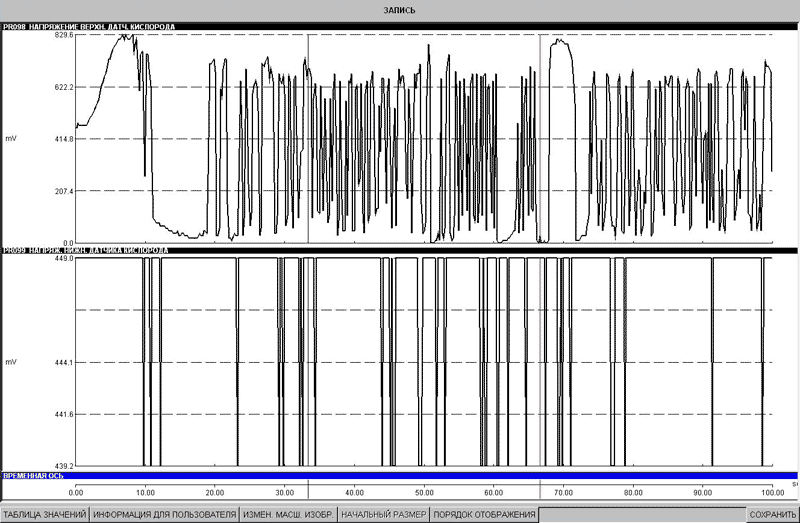Click ИНФОРМАЦИЯ ДЛЯ ПОЛЬЗОВАТЕЛЯ button
This screenshot has height=523, width=800.
coord(165,514)
